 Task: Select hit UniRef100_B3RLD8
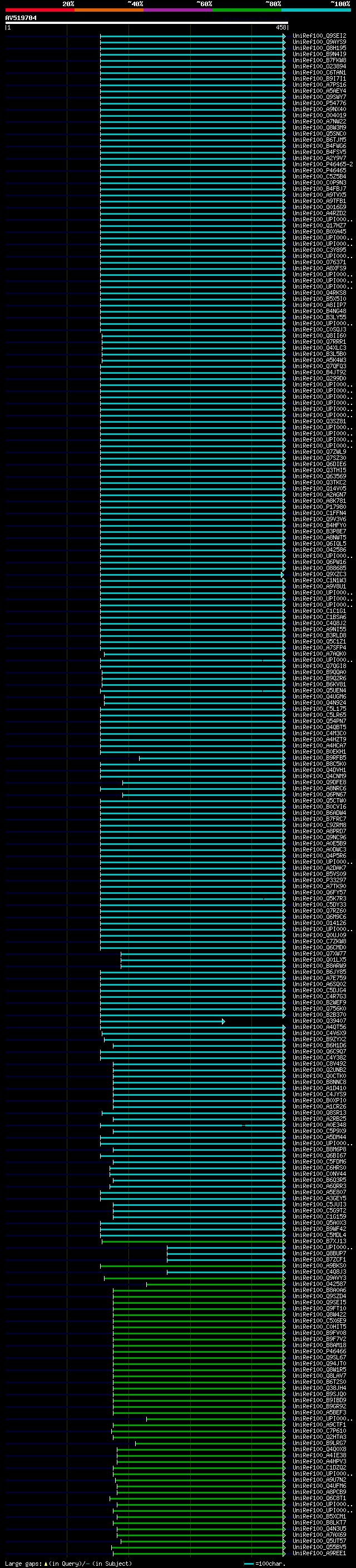click(x=319, y=635)
